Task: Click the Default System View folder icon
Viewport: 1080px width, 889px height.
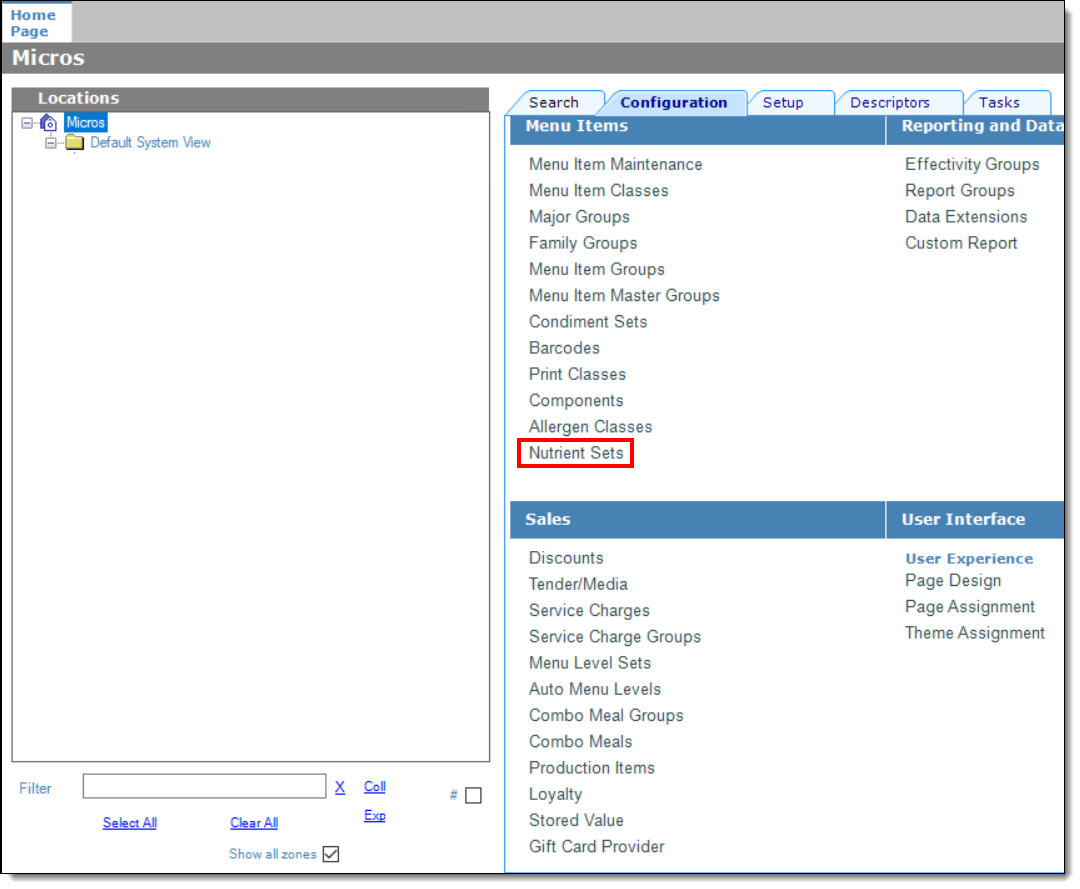Action: point(74,143)
